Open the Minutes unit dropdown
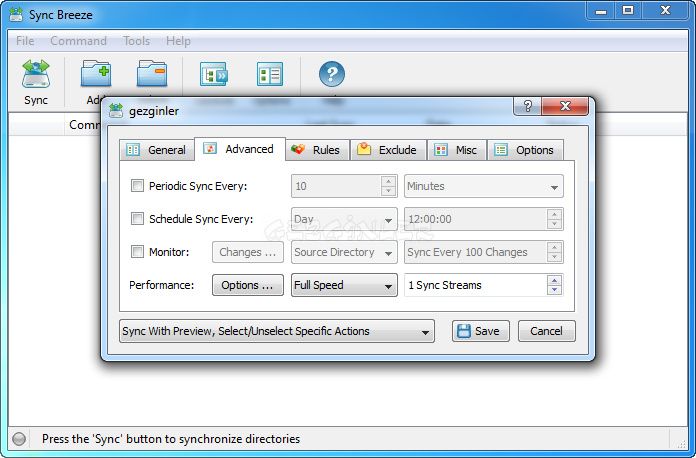The image size is (696, 458). pos(483,186)
